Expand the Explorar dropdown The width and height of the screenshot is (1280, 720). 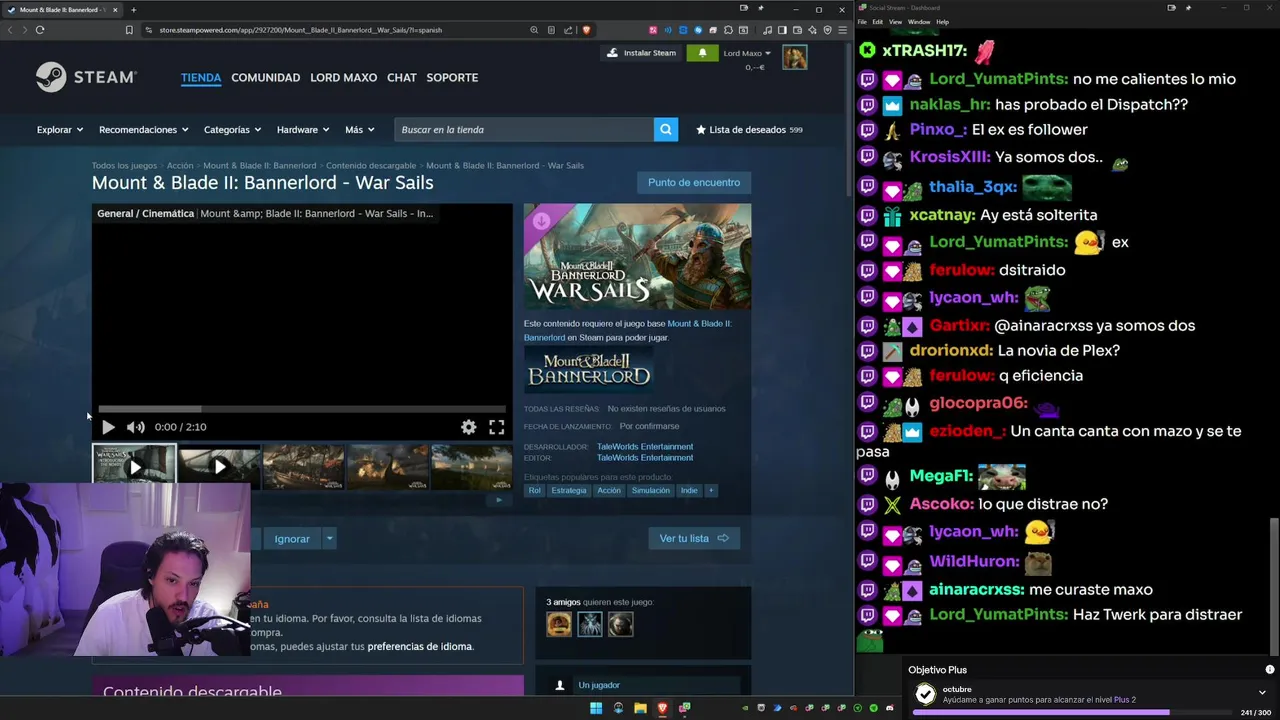click(60, 129)
